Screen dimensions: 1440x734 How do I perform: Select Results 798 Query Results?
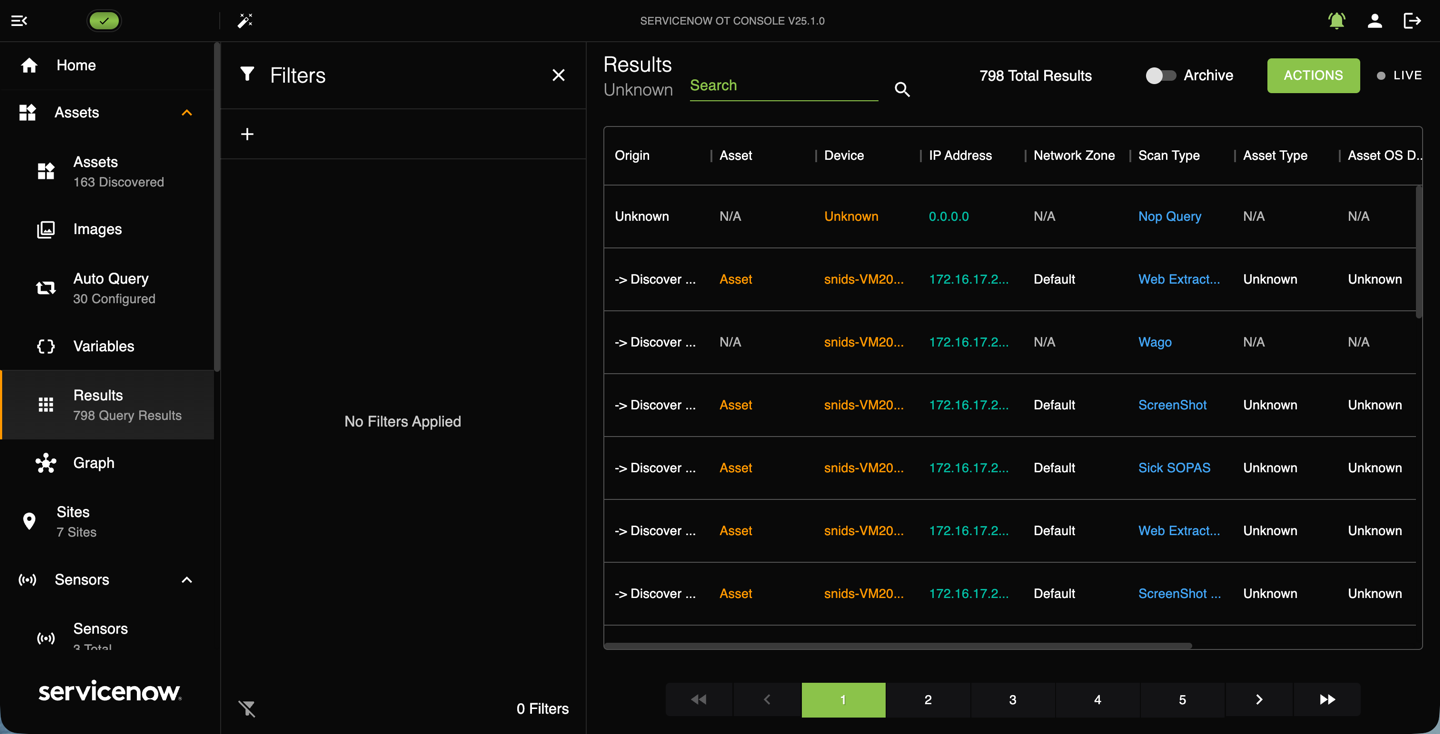[x=107, y=405]
